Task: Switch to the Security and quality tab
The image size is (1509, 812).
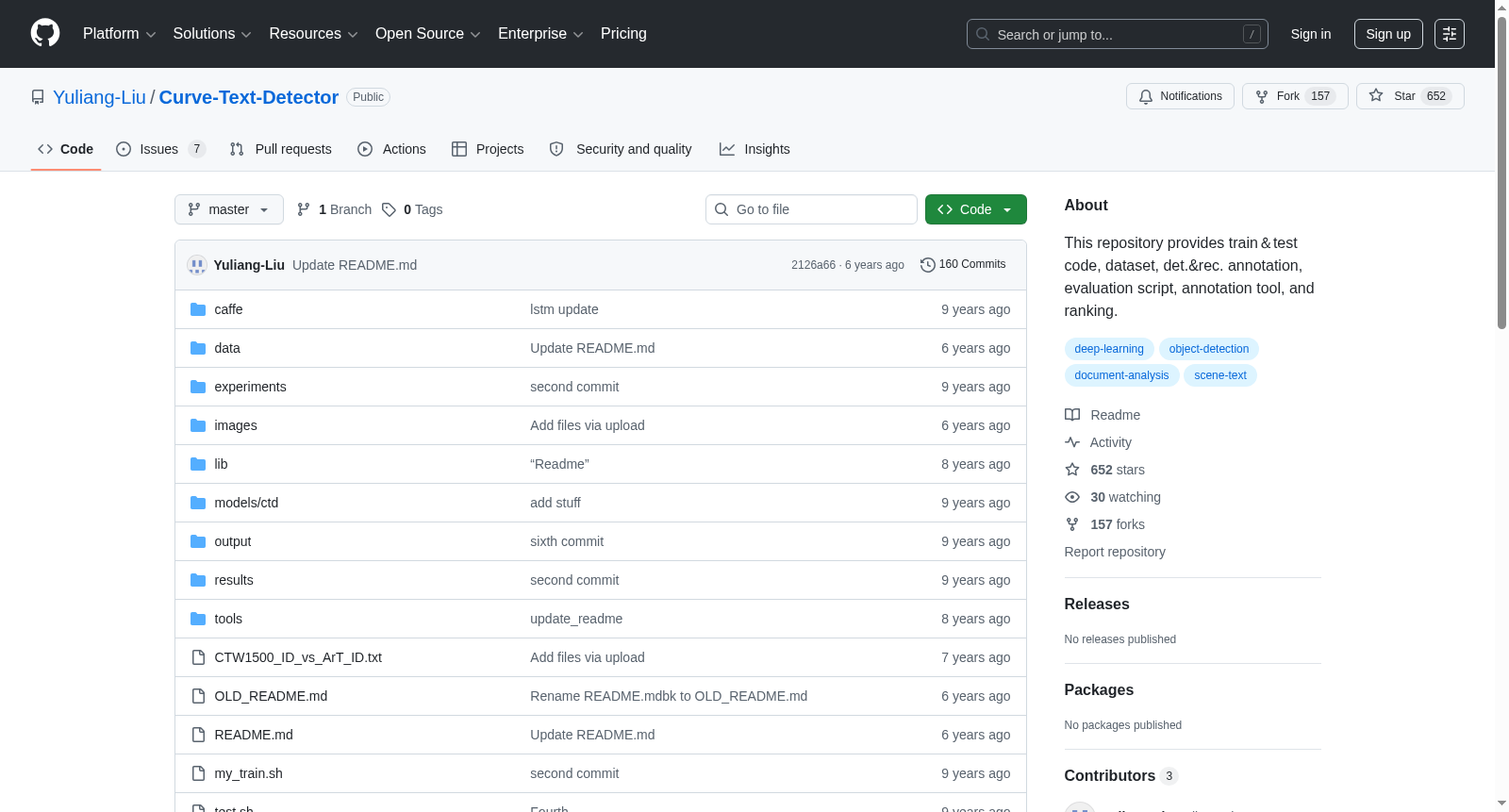Action: coord(621,149)
